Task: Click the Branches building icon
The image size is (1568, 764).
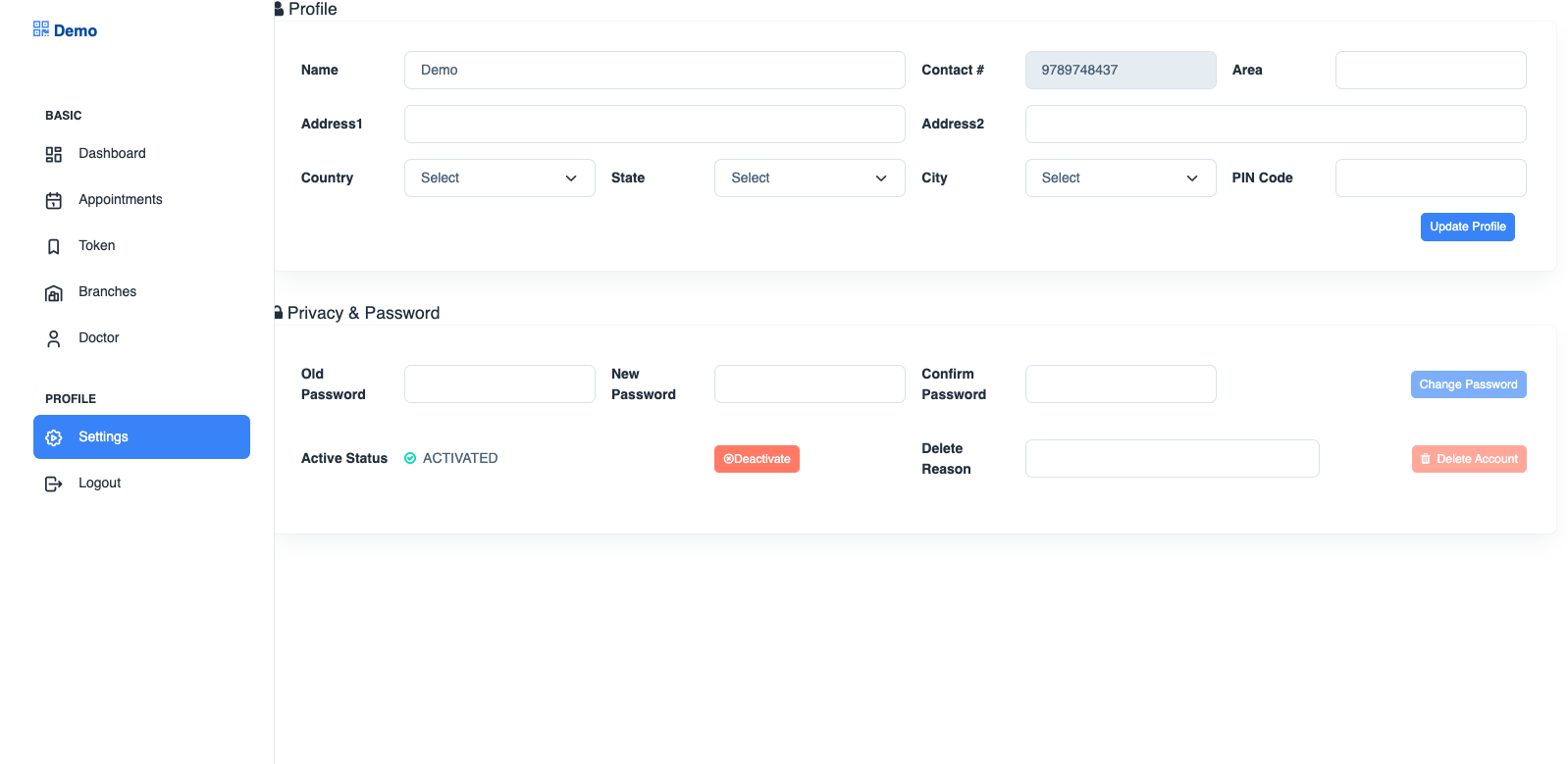Action: 54,292
